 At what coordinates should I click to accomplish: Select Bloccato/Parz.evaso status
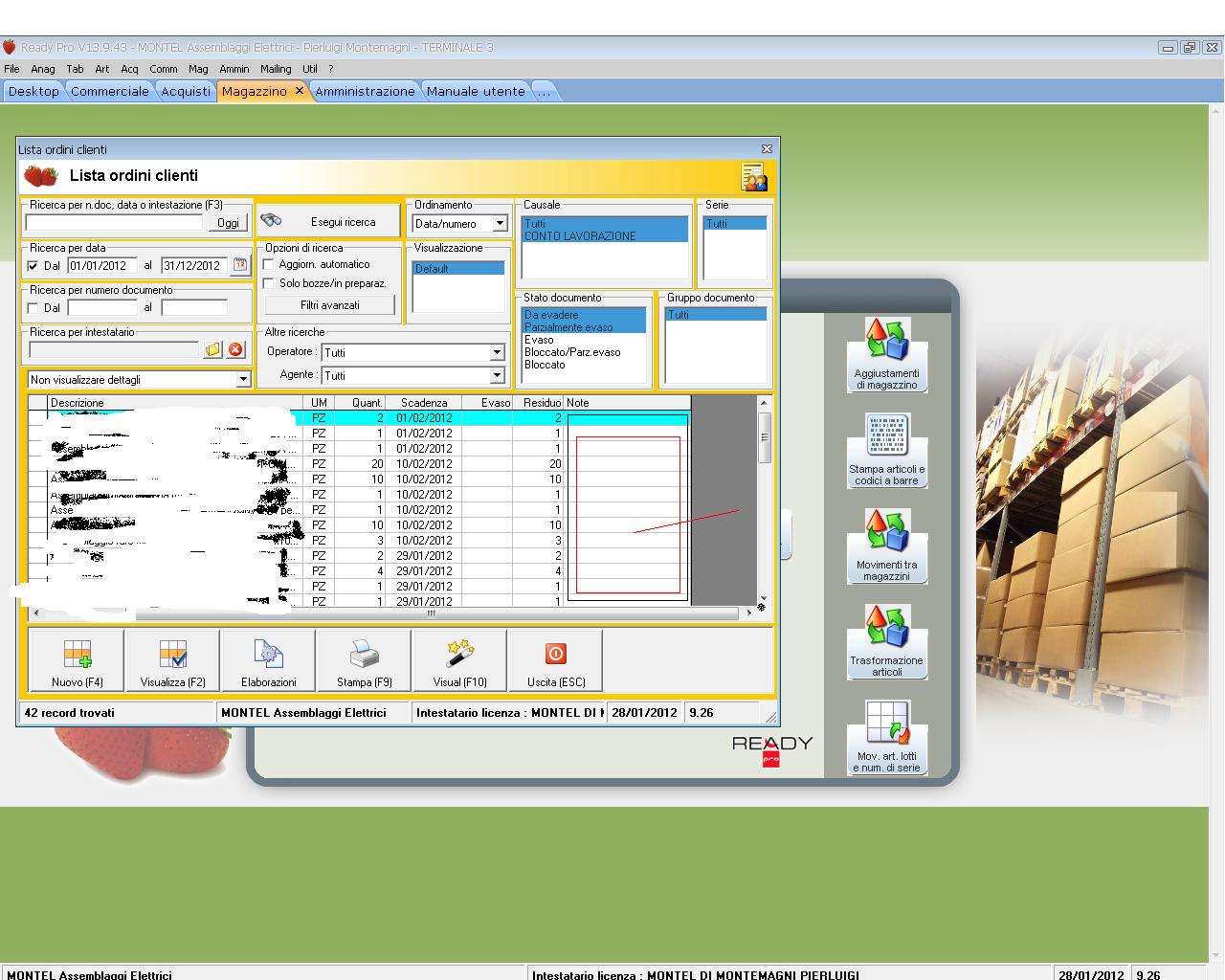pyautogui.click(x=585, y=352)
